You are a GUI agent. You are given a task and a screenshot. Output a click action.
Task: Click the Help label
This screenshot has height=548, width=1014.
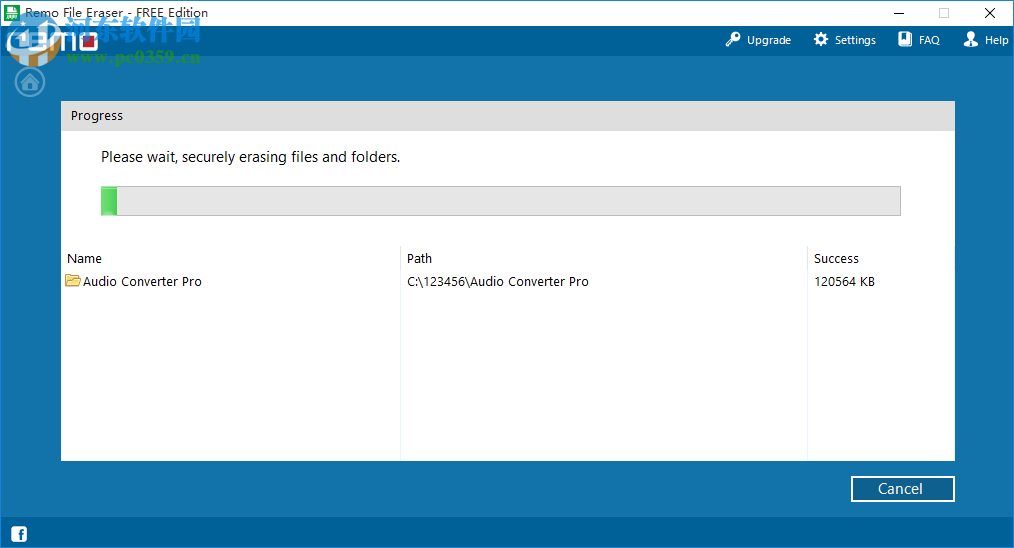click(997, 40)
